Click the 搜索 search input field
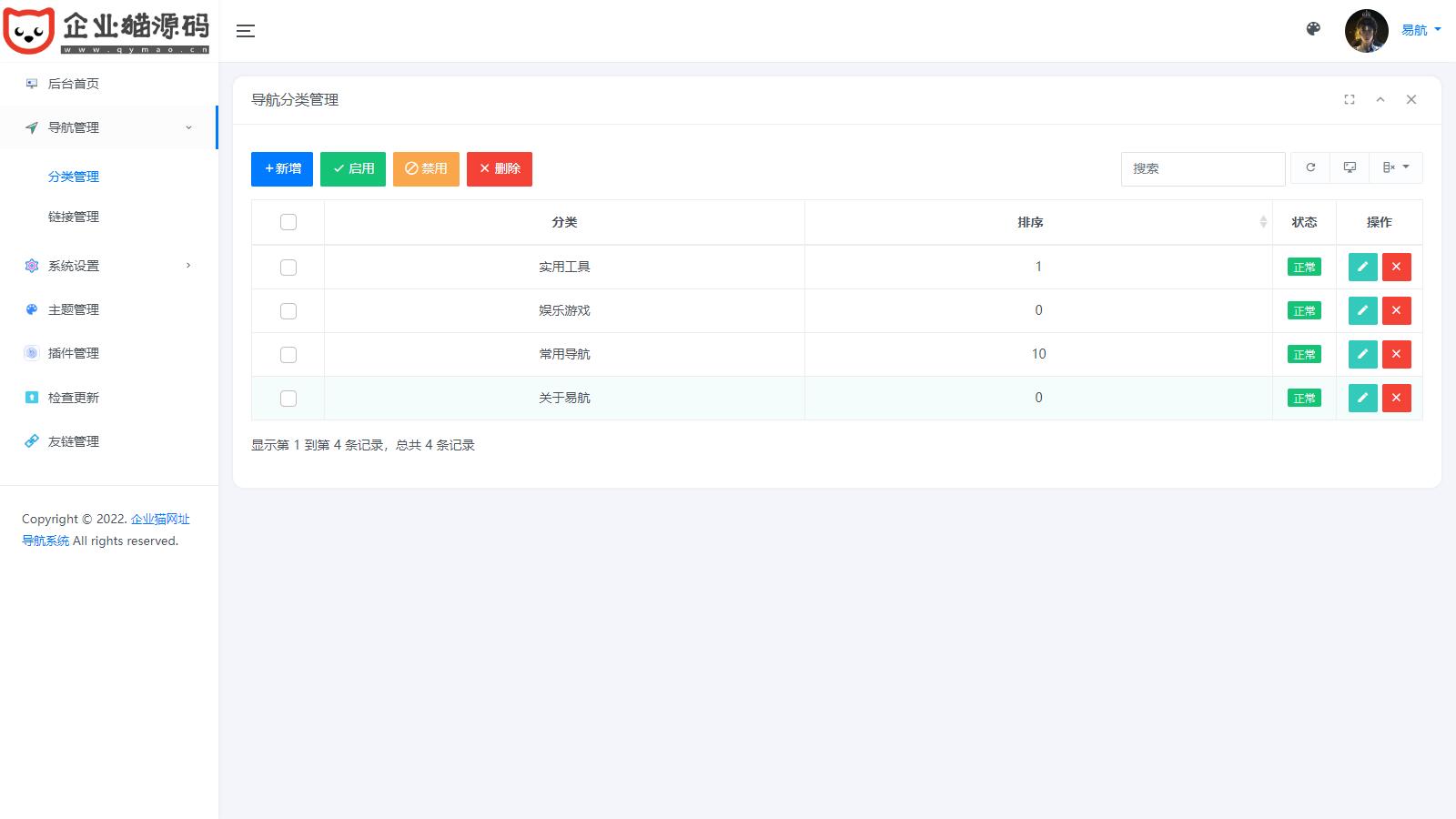Image resolution: width=1456 pixels, height=819 pixels. coord(1202,168)
